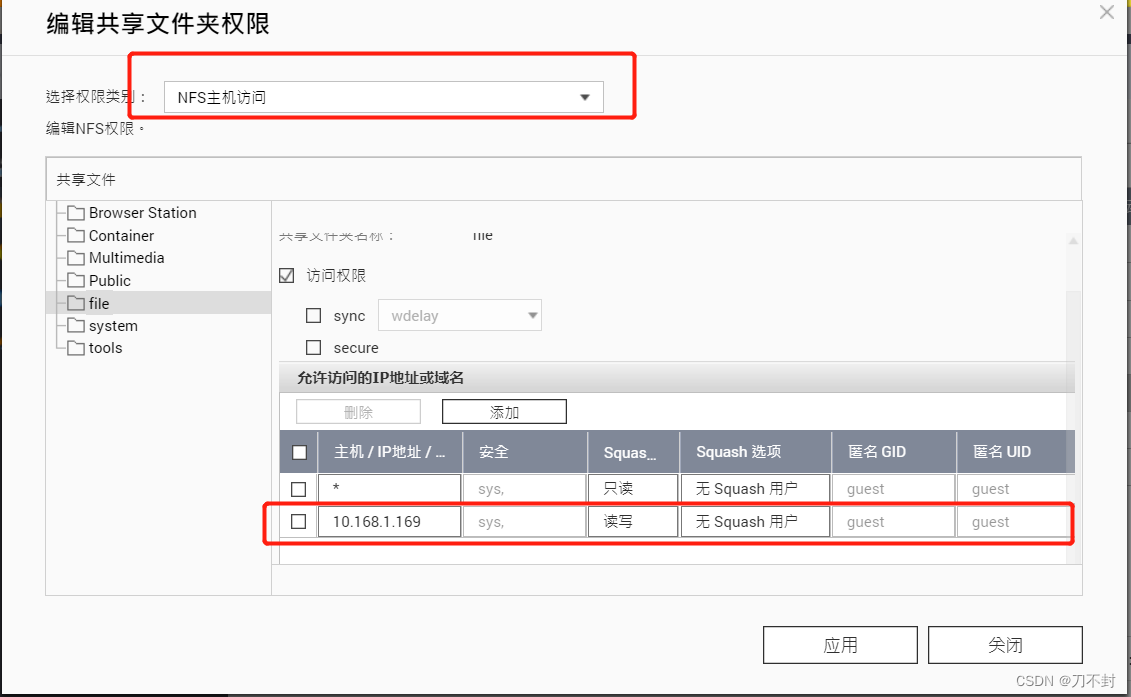Select the Public folder

[110, 281]
